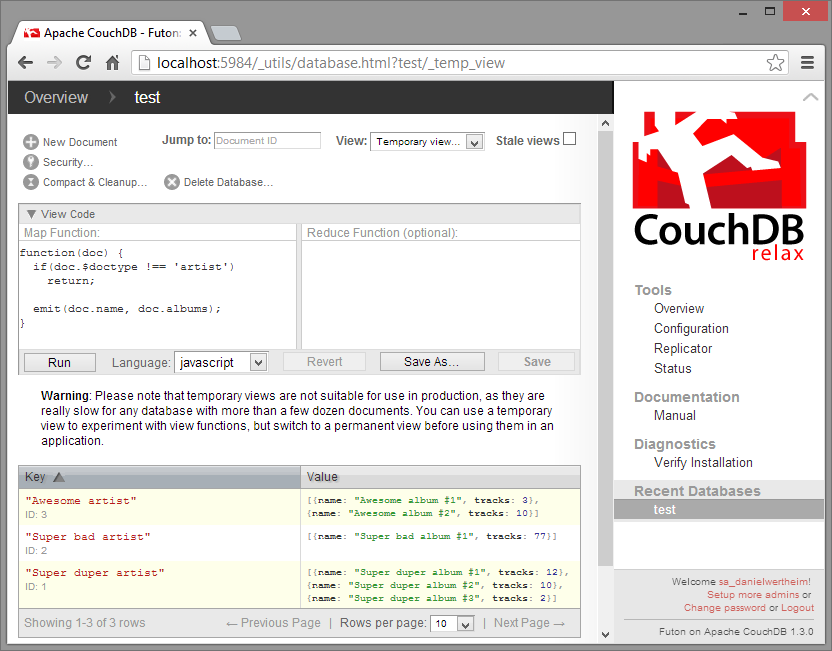Toggle the Stale views checkbox

569,139
